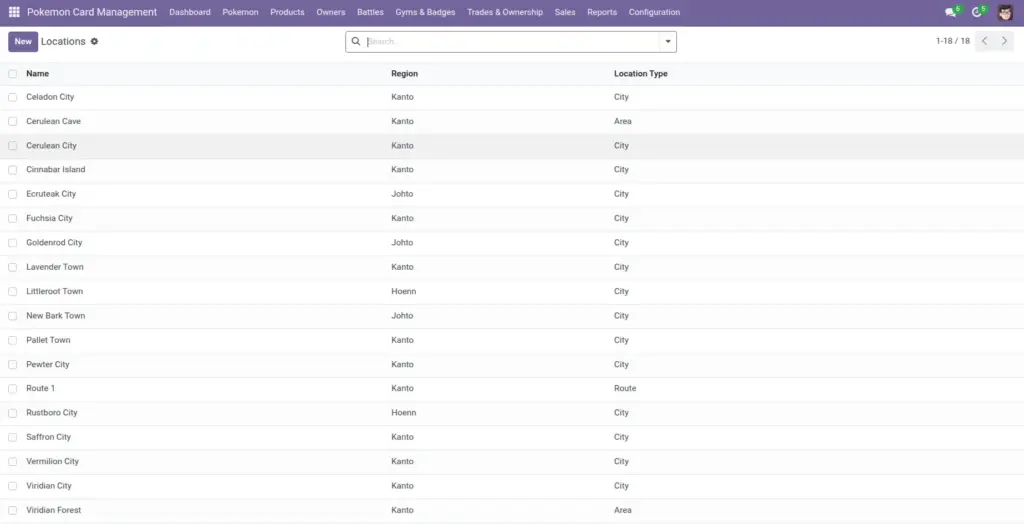
Task: Open the Gyms & Badges menu
Action: (425, 12)
